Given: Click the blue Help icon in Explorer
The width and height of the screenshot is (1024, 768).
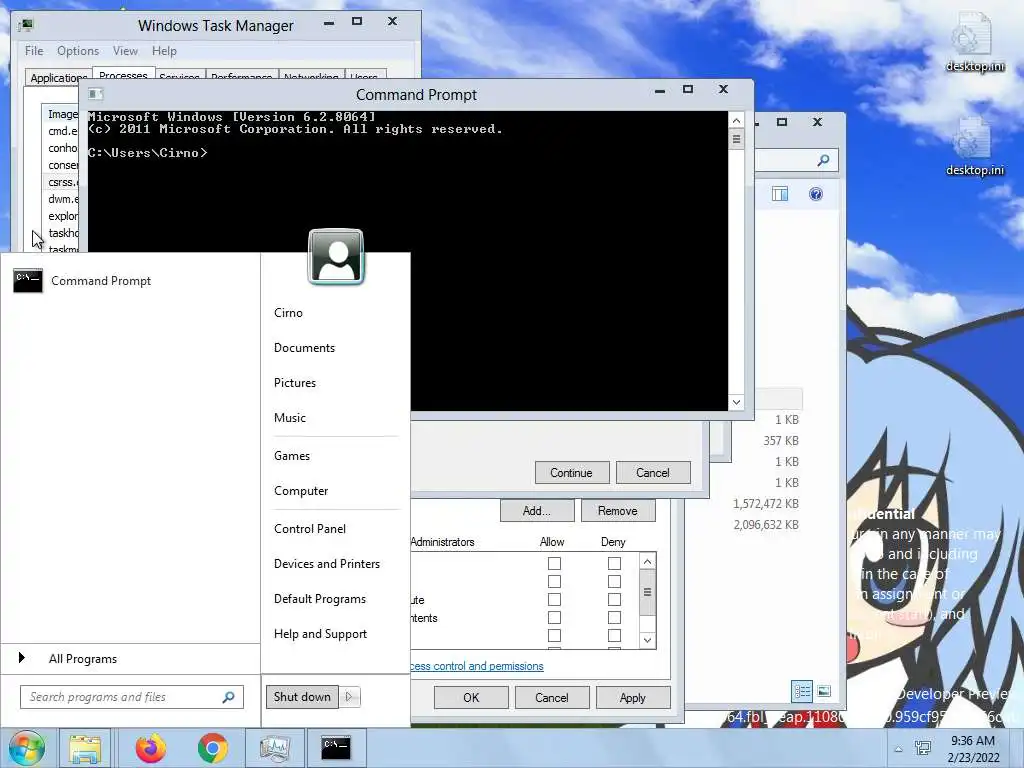Looking at the screenshot, I should pos(816,194).
